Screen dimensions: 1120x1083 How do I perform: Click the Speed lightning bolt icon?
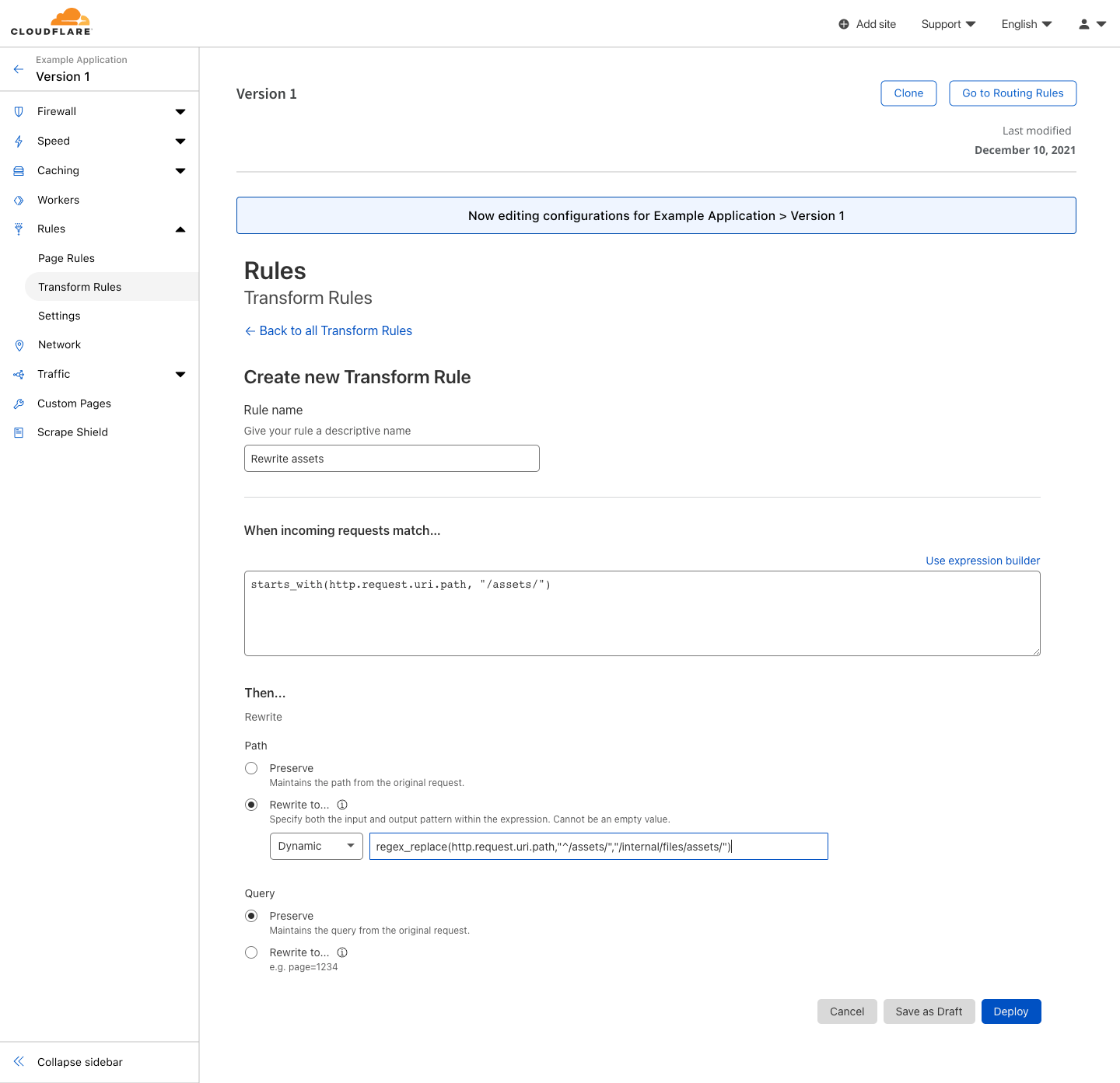[19, 141]
